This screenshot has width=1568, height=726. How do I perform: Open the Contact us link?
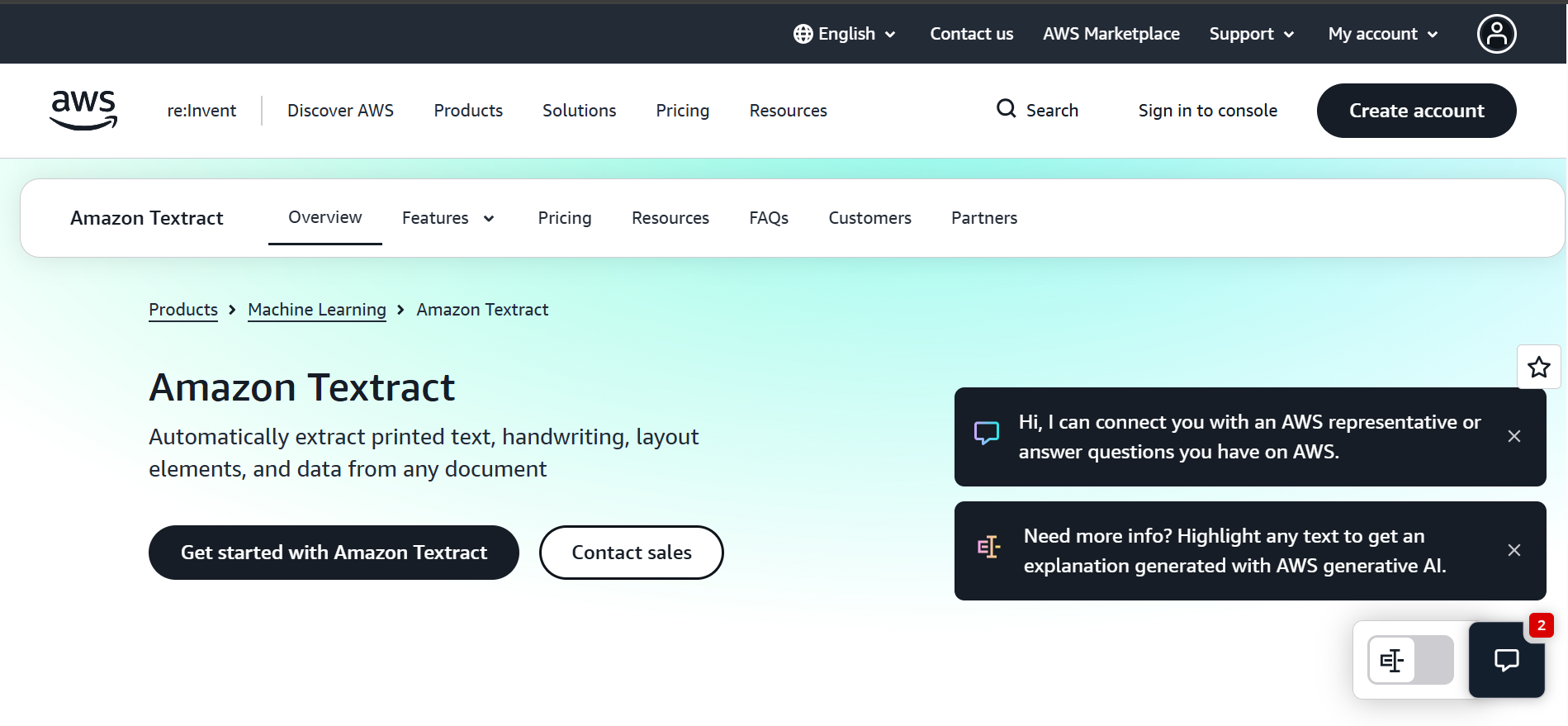point(971,34)
